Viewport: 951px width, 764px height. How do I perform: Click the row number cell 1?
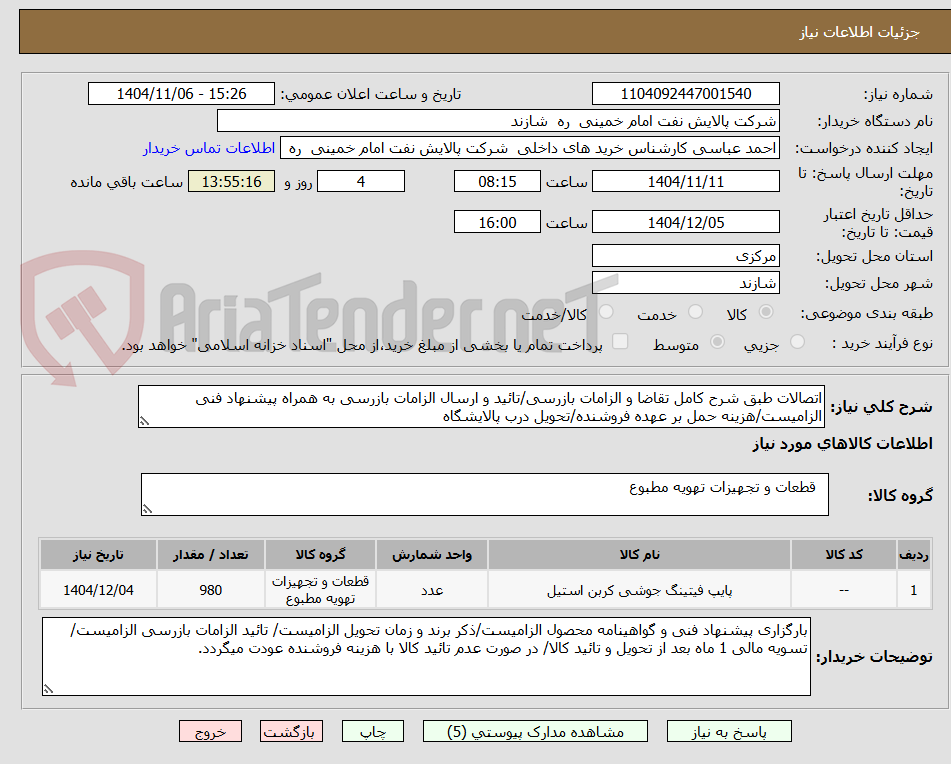[914, 590]
